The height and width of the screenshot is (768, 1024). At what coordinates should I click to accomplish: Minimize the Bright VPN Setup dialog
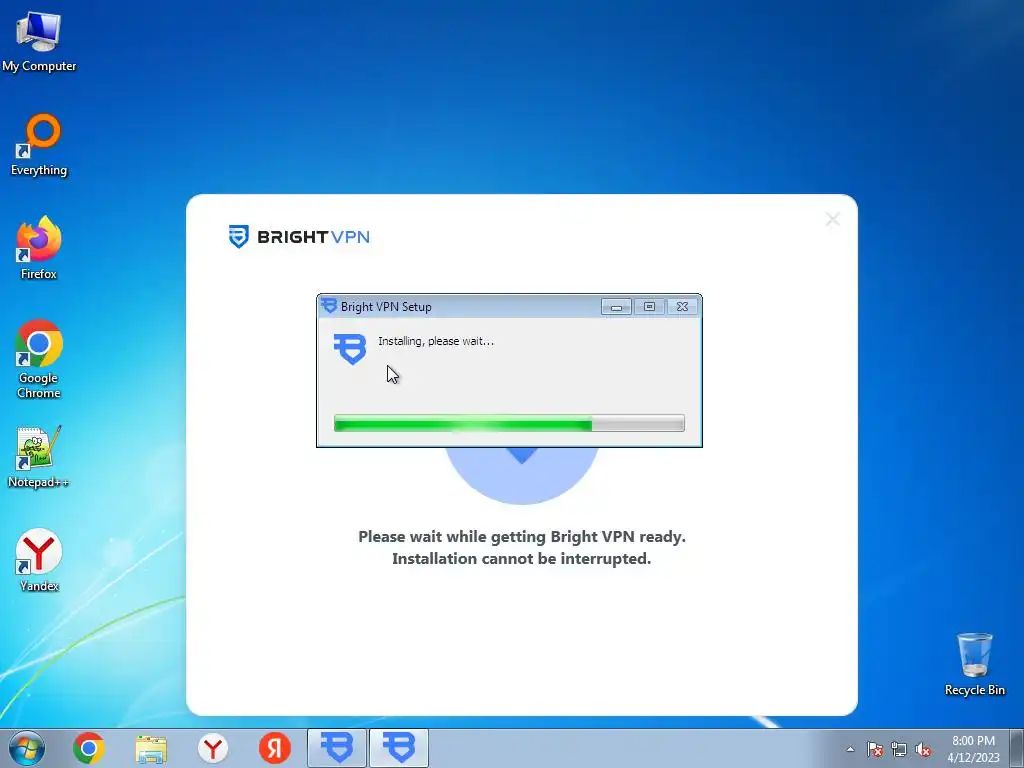pyautogui.click(x=616, y=307)
